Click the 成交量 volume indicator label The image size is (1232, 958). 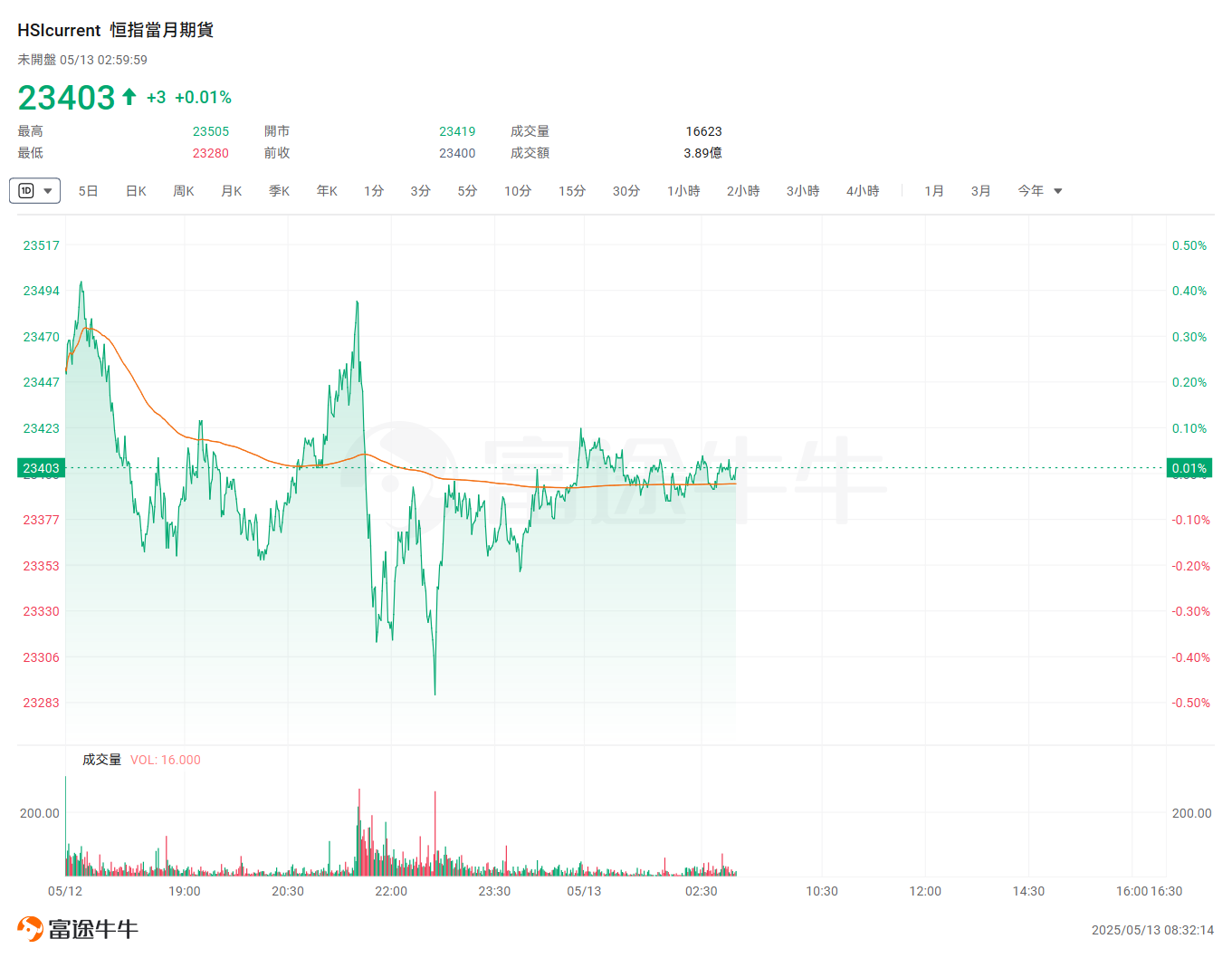click(101, 760)
